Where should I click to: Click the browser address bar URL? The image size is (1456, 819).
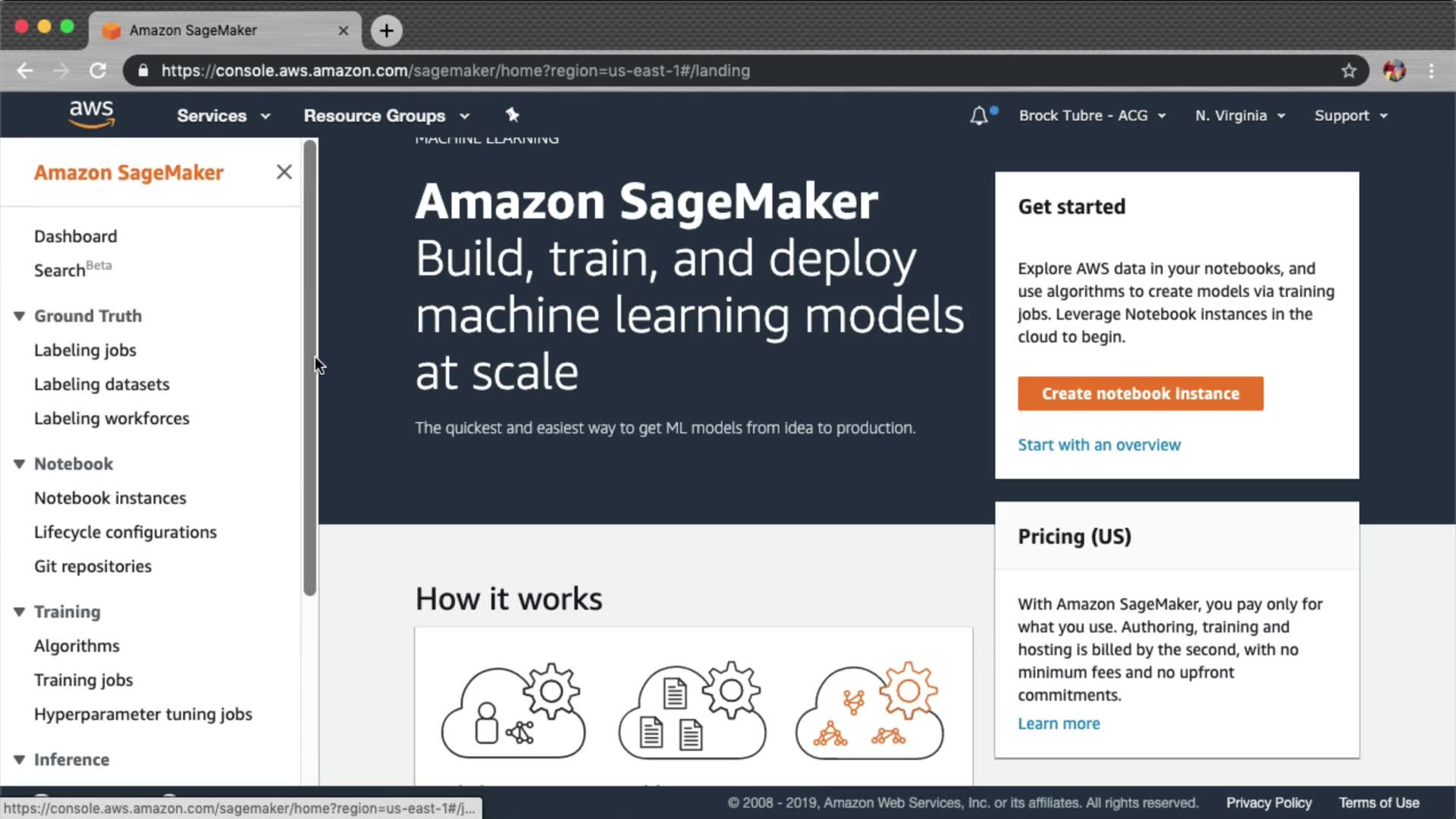[455, 71]
